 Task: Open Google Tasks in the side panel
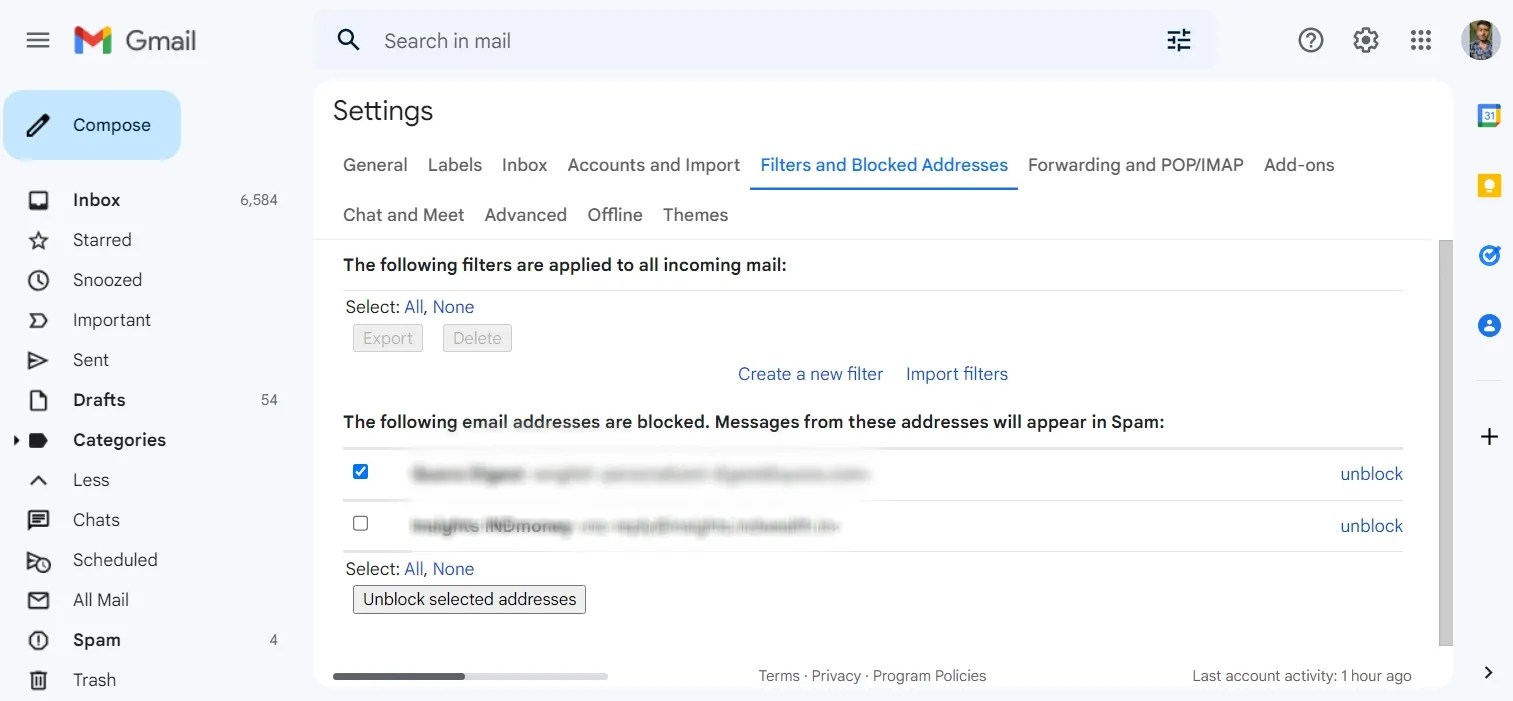coord(1489,255)
